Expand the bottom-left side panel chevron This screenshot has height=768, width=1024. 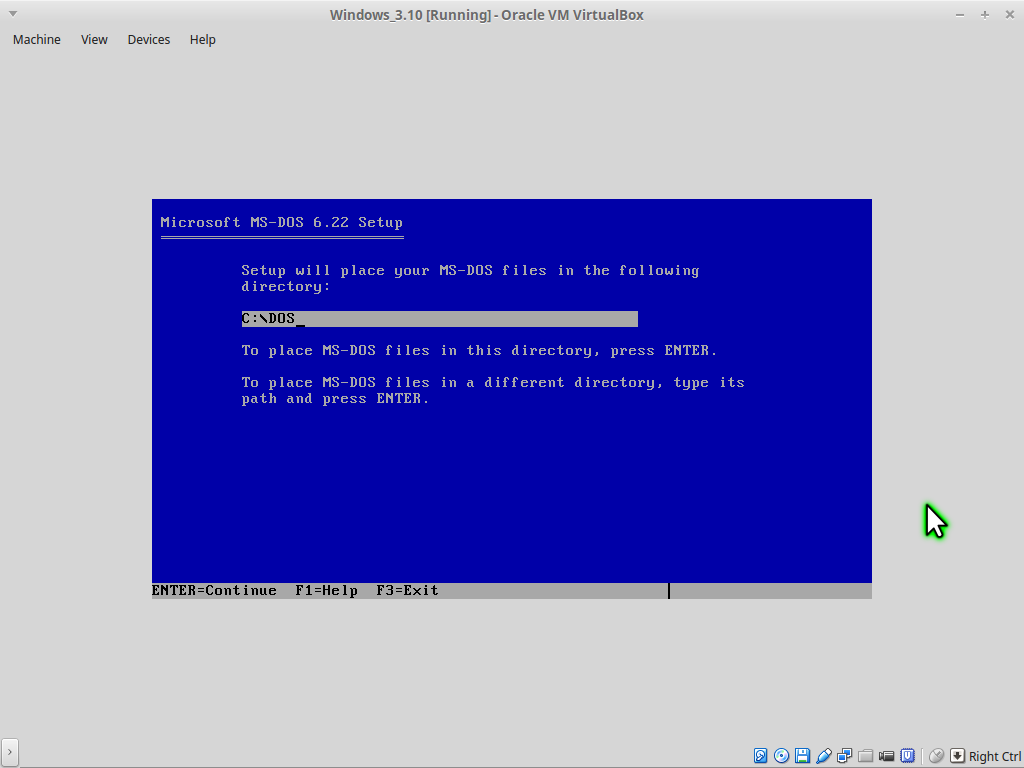9,752
